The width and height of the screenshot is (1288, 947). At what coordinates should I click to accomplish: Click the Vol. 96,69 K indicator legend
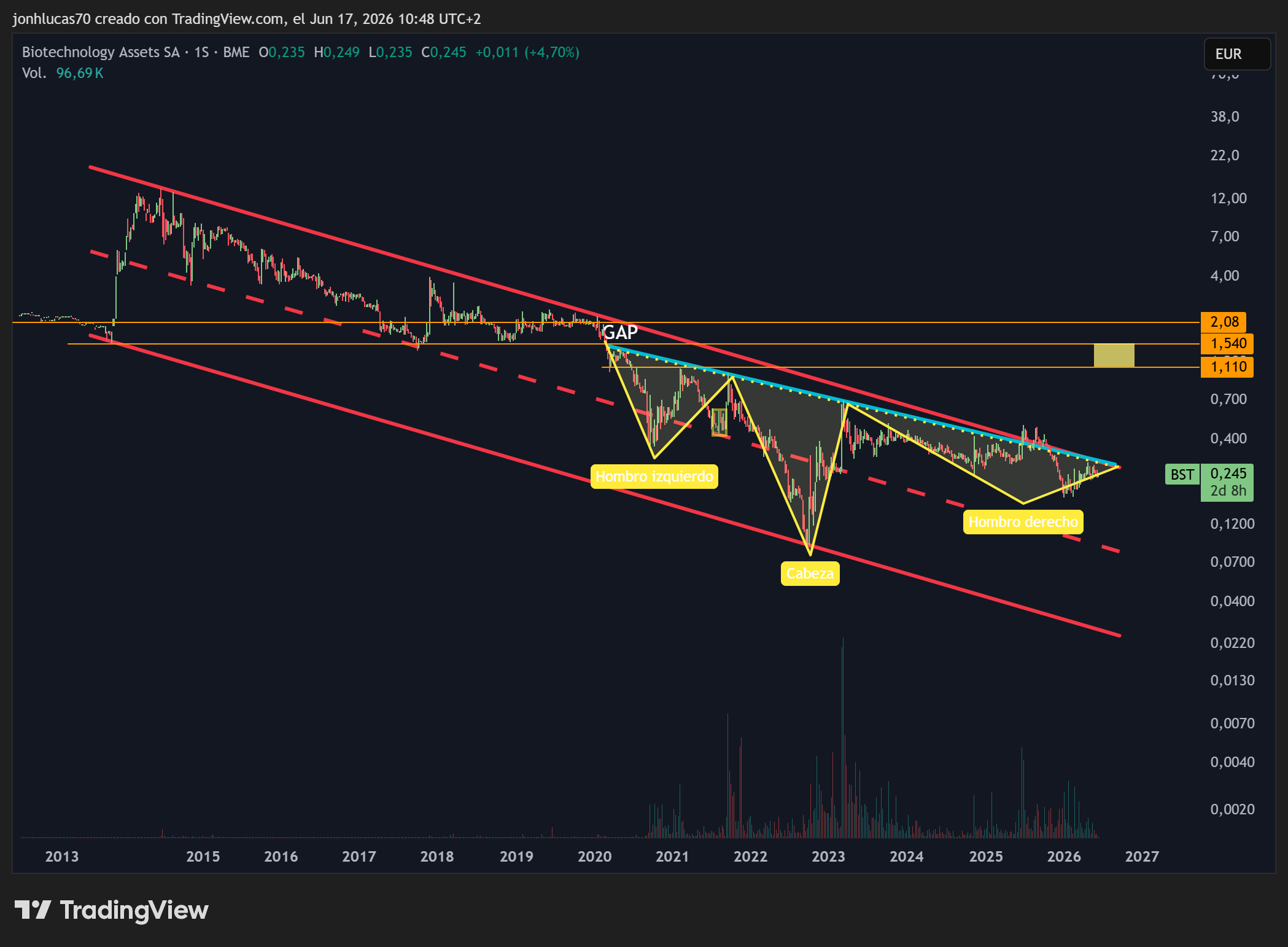(x=63, y=73)
